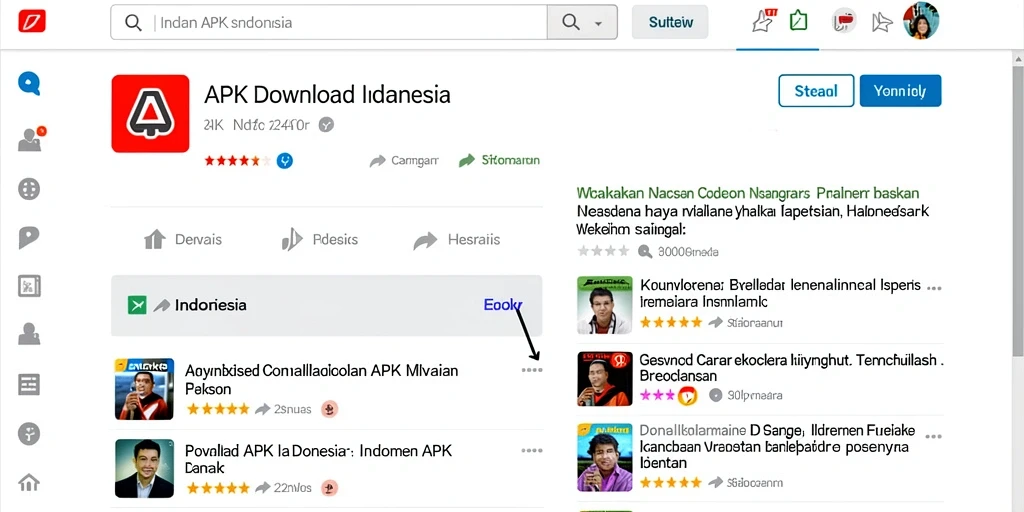
Task: Open options menu for 'Kounvlorena: Bvelladar' item
Action: point(934,287)
